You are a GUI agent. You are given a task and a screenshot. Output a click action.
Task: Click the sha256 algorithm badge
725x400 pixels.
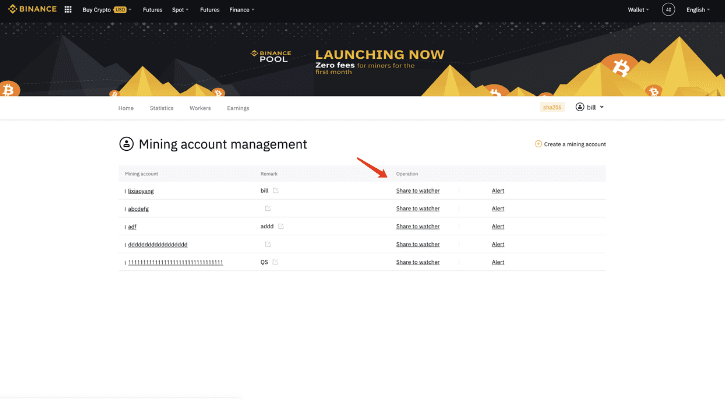coord(552,107)
